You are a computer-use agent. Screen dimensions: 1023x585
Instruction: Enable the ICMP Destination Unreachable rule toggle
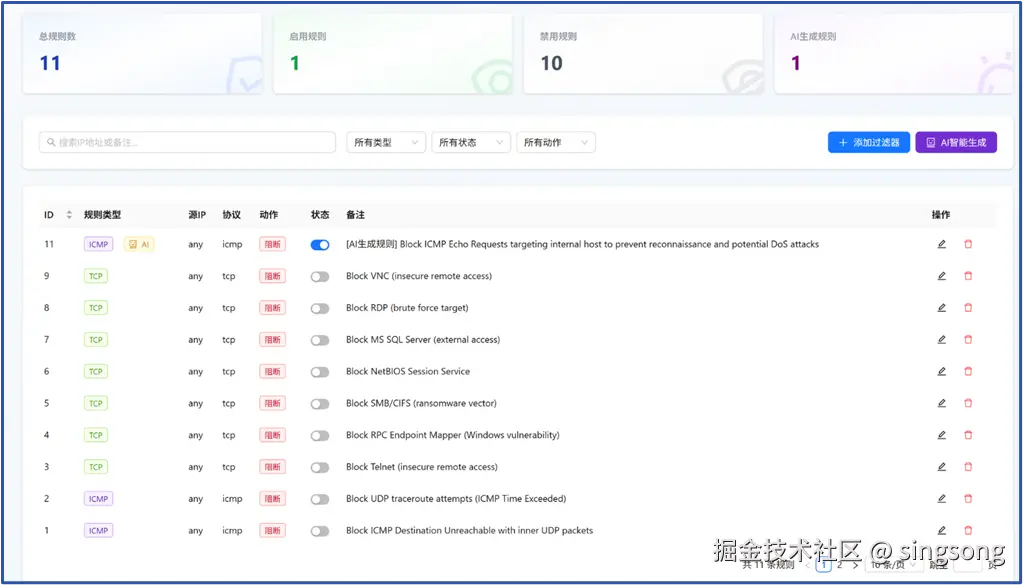point(320,531)
